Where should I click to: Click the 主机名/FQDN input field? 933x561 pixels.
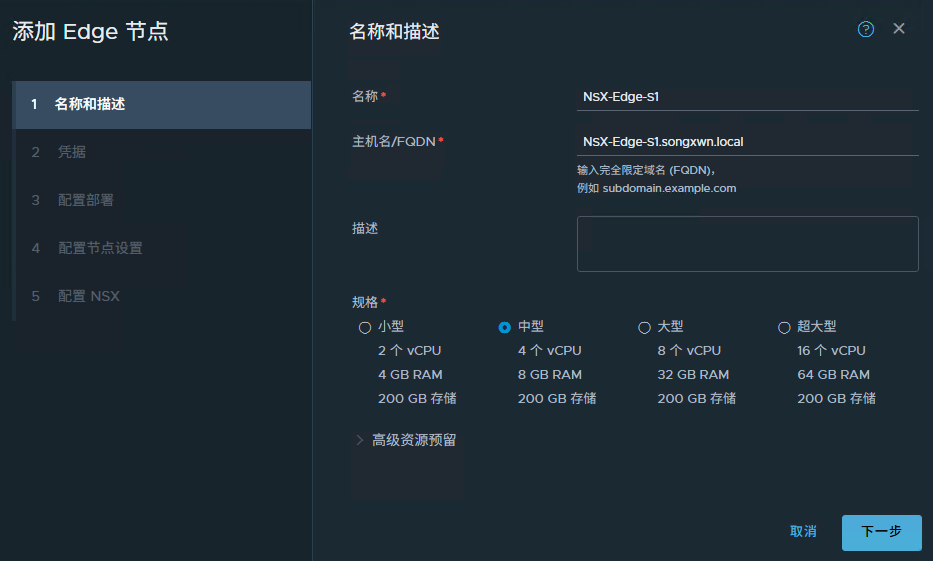[x=747, y=142]
